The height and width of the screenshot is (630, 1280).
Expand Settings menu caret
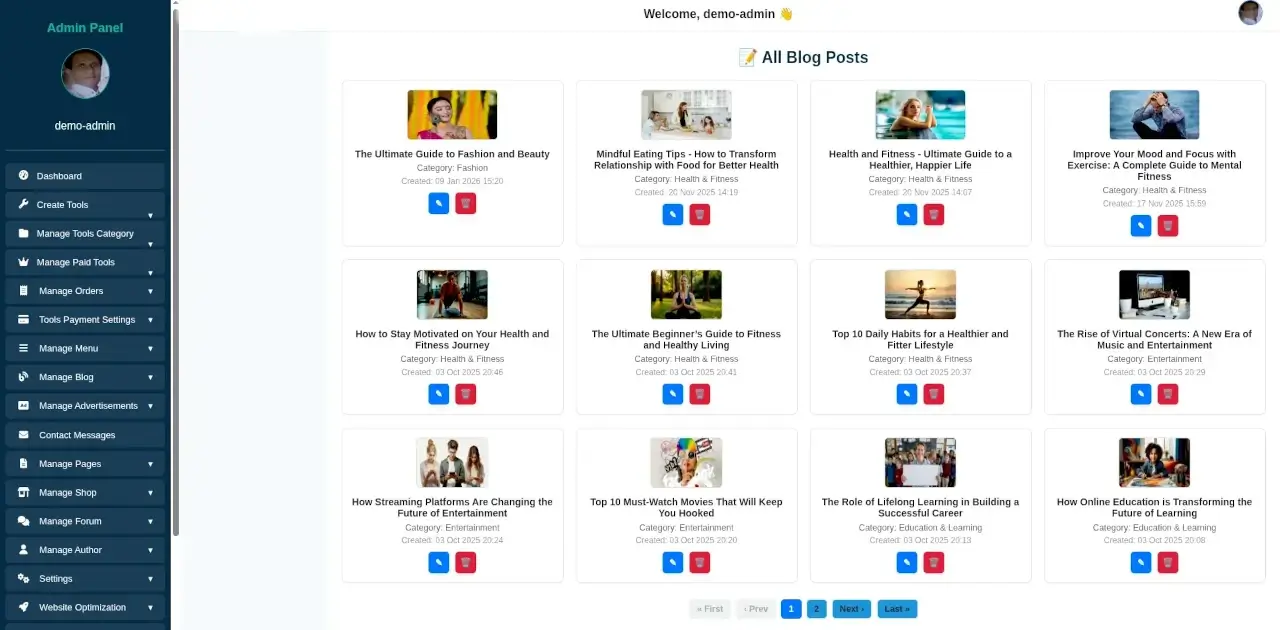point(151,579)
